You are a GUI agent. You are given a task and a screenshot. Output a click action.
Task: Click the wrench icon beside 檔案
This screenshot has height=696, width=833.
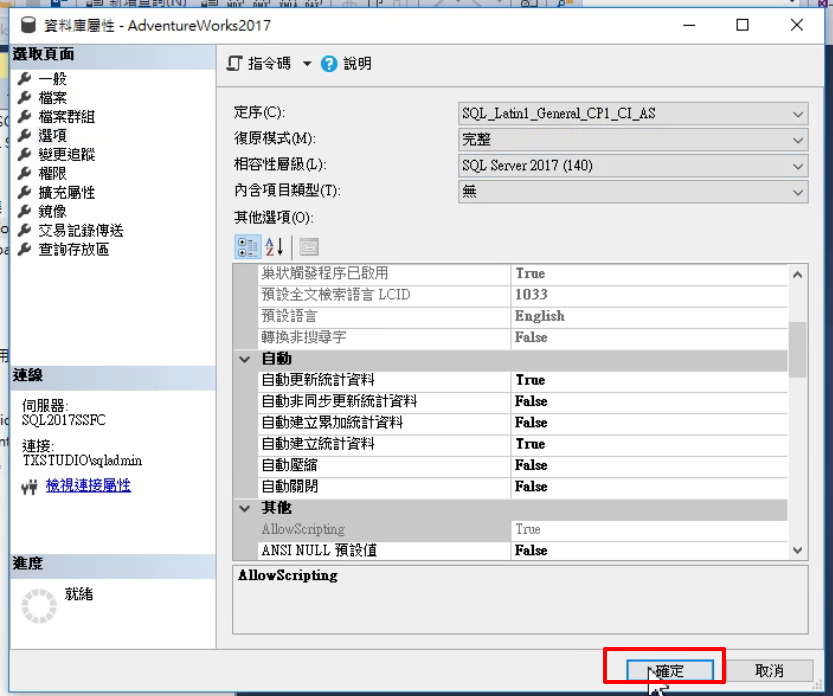point(24,98)
